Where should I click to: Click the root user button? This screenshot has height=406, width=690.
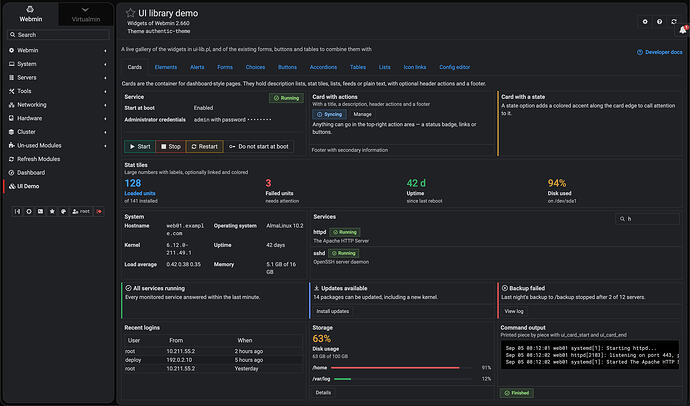coord(81,212)
